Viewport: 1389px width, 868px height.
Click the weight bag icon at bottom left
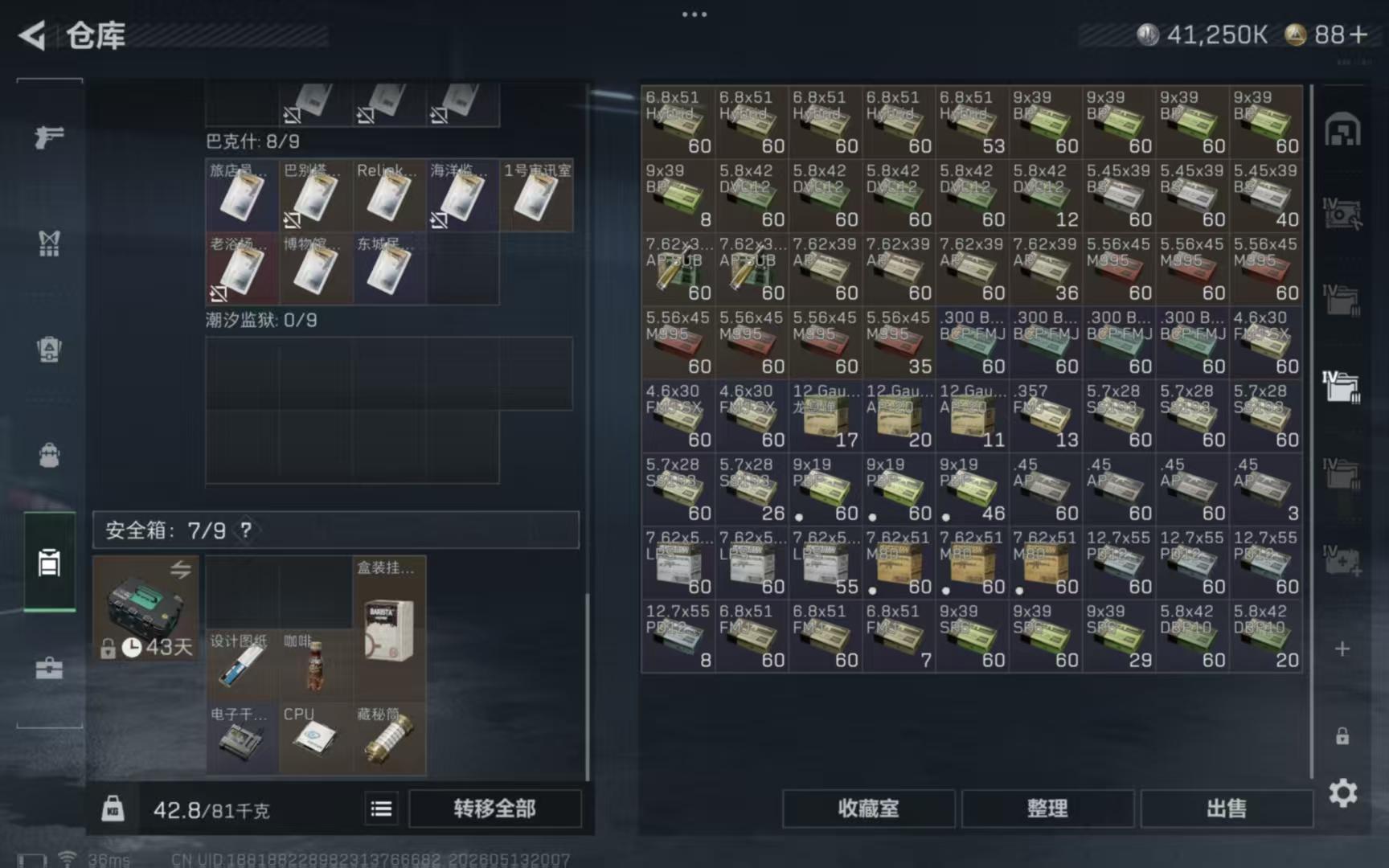click(113, 809)
